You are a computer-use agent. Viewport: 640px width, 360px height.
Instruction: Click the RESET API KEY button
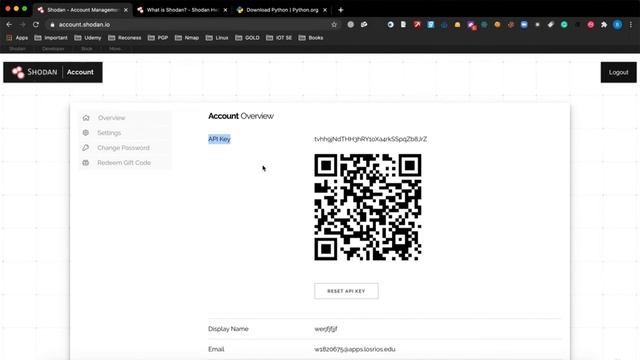coord(346,291)
